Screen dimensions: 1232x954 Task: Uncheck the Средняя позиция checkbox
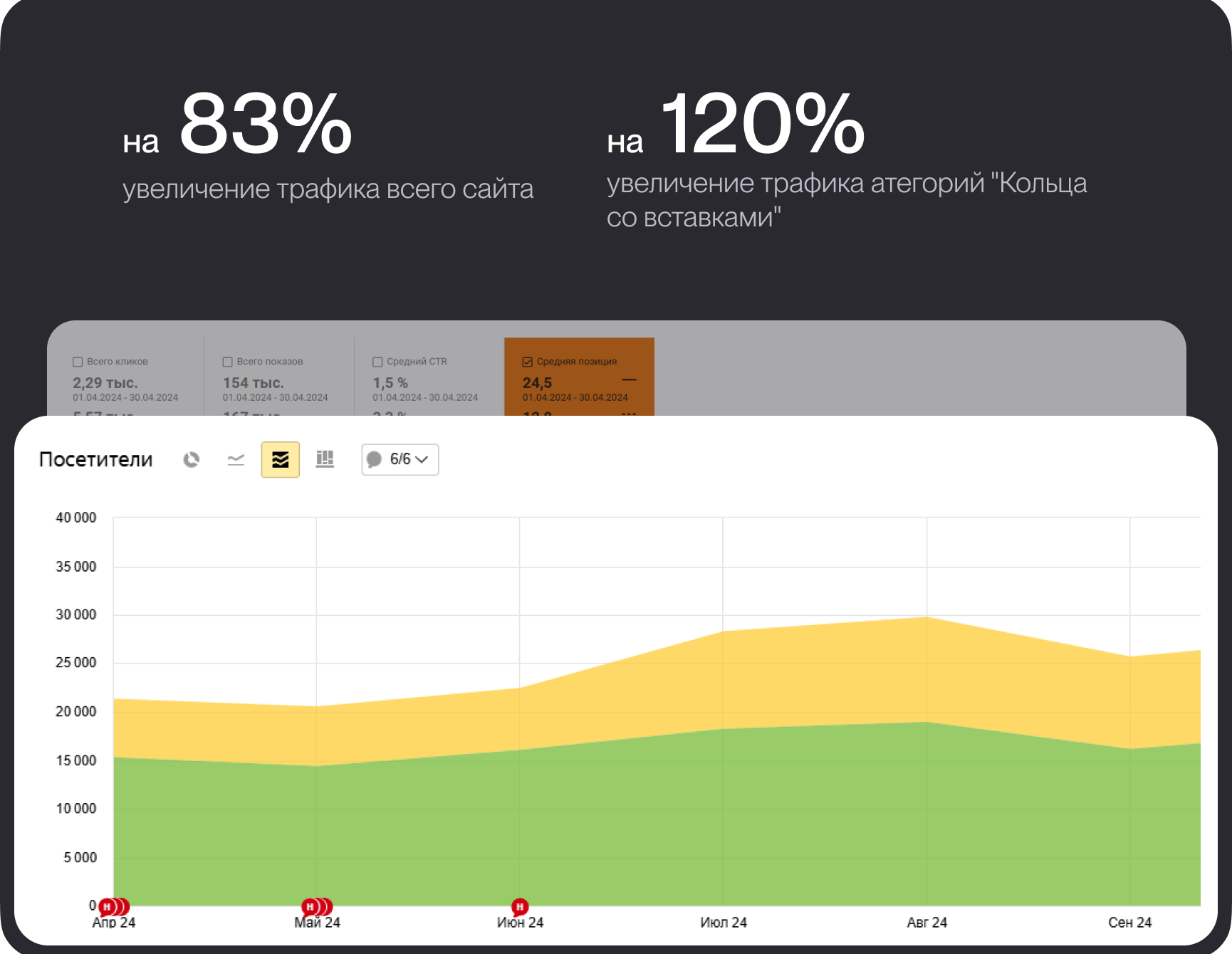point(528,362)
